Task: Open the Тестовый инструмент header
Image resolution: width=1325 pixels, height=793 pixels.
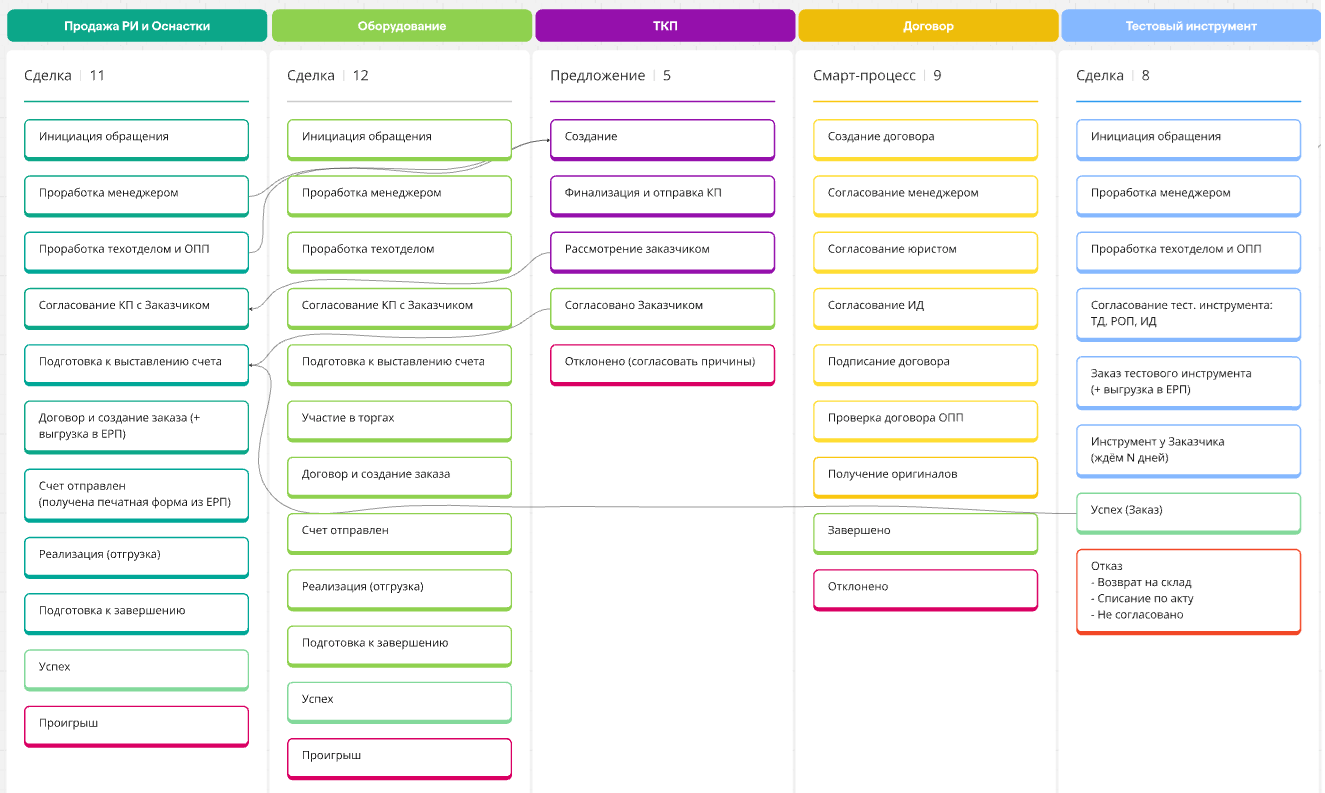Action: coord(1190,26)
